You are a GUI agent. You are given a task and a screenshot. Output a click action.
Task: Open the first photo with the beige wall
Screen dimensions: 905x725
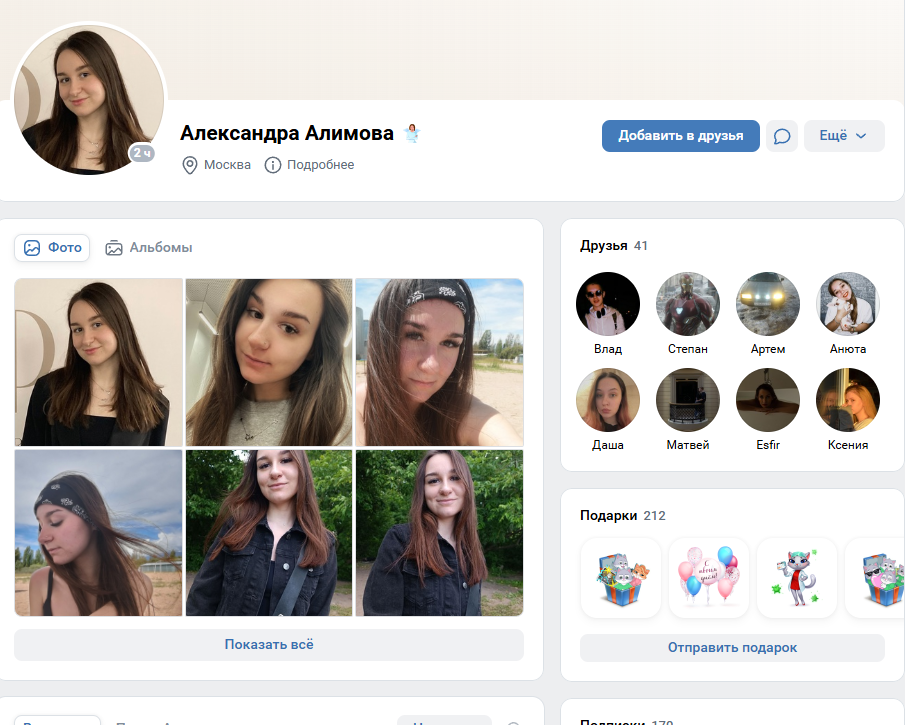(x=98, y=362)
